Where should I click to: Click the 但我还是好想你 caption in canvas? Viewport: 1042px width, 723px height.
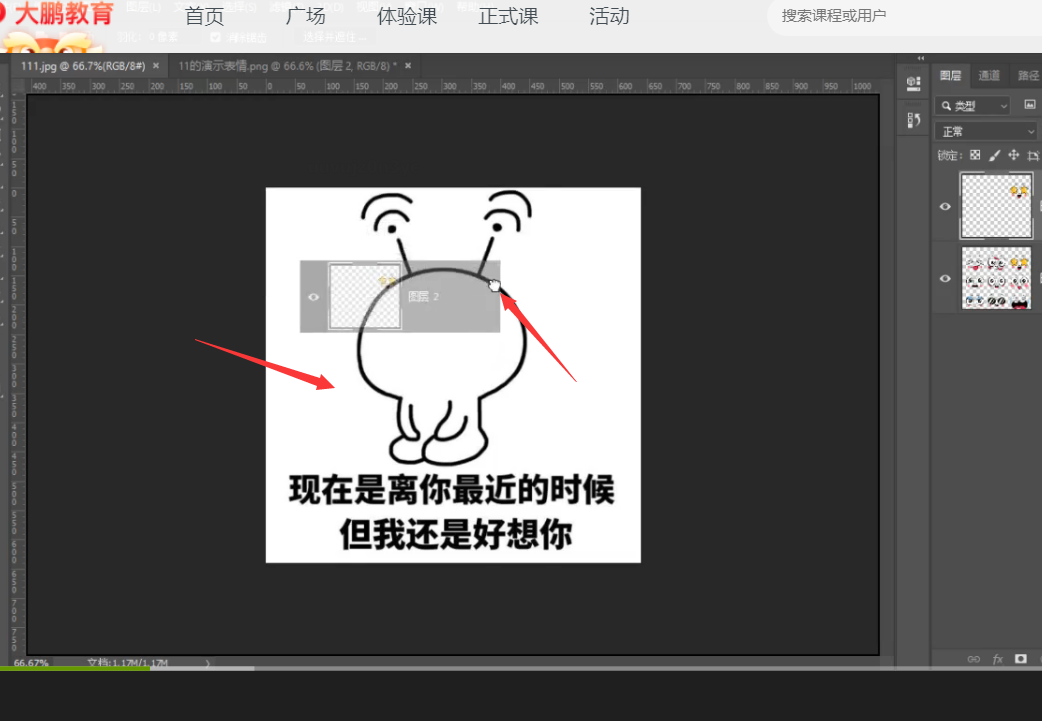(456, 534)
